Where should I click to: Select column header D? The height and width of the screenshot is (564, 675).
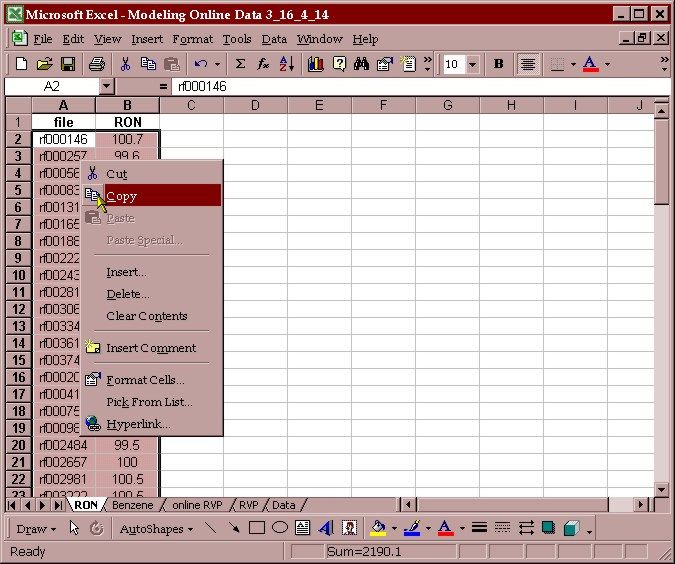[x=255, y=105]
